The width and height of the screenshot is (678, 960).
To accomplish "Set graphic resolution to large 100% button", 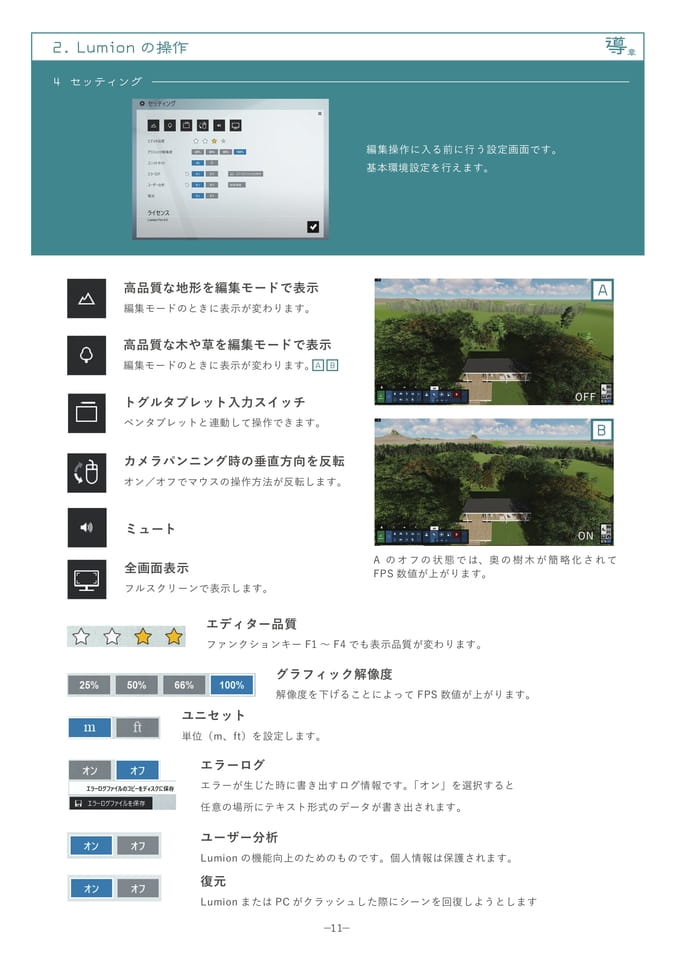I will (232, 685).
